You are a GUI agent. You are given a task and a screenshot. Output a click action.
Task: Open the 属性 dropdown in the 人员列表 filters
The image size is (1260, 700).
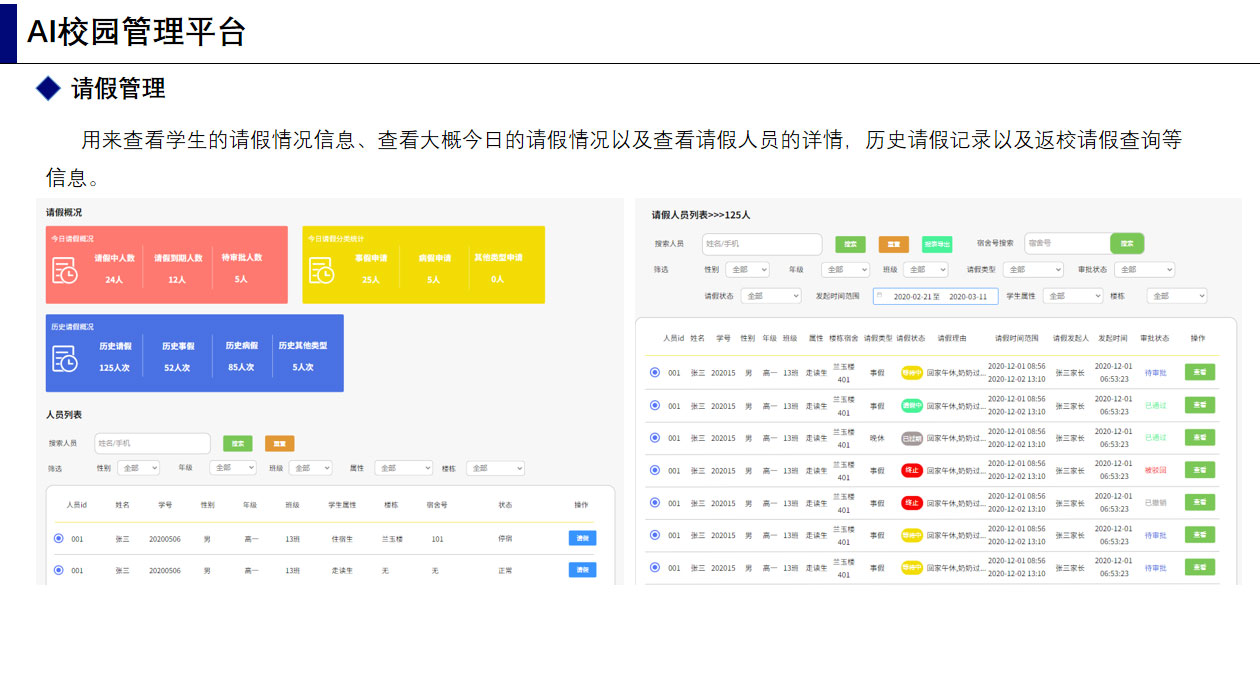click(x=403, y=468)
